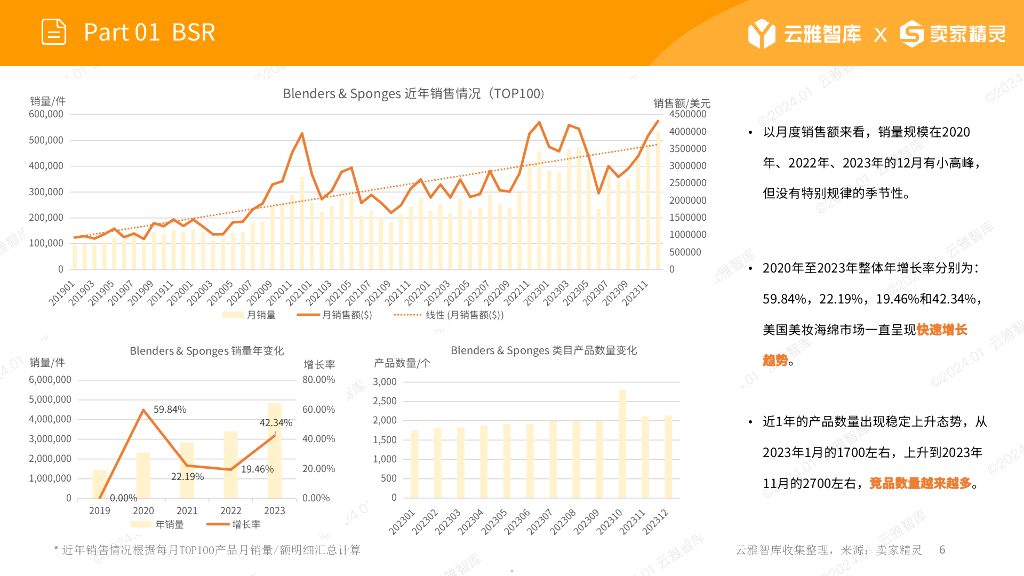Click the 2023 yearly sales bar
This screenshot has height=576, width=1024.
point(274,451)
